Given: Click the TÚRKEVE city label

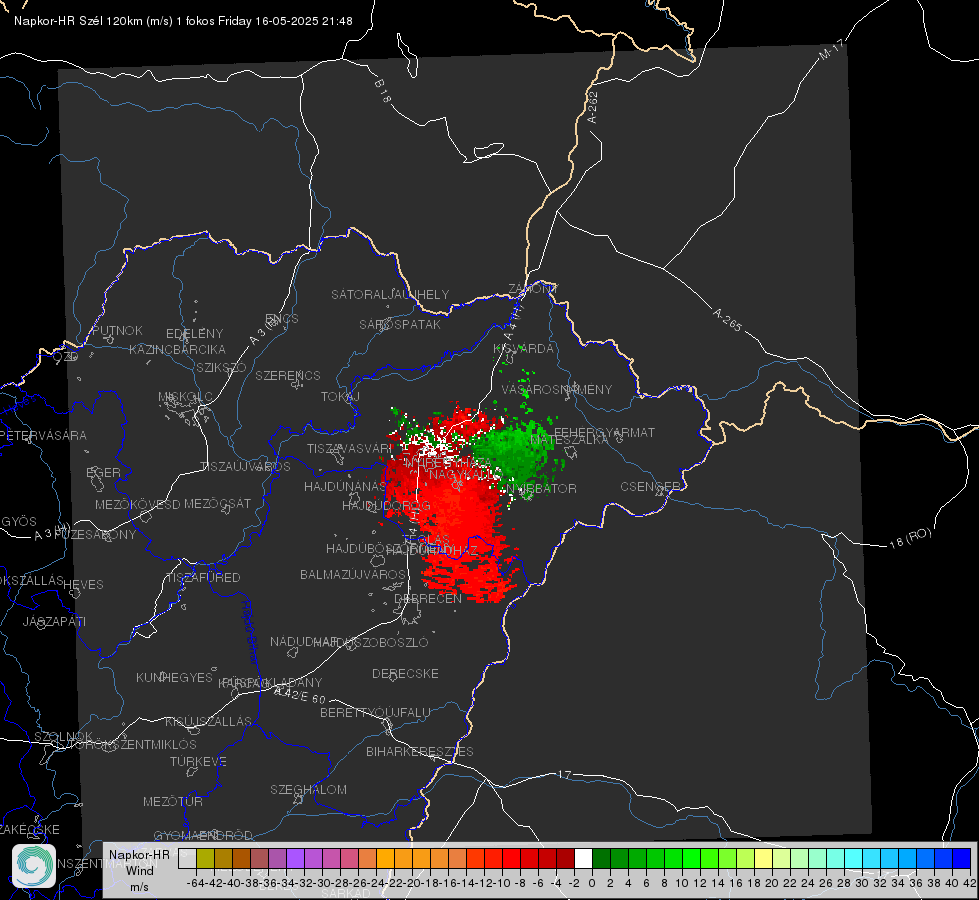Looking at the screenshot, I should pos(198,762).
